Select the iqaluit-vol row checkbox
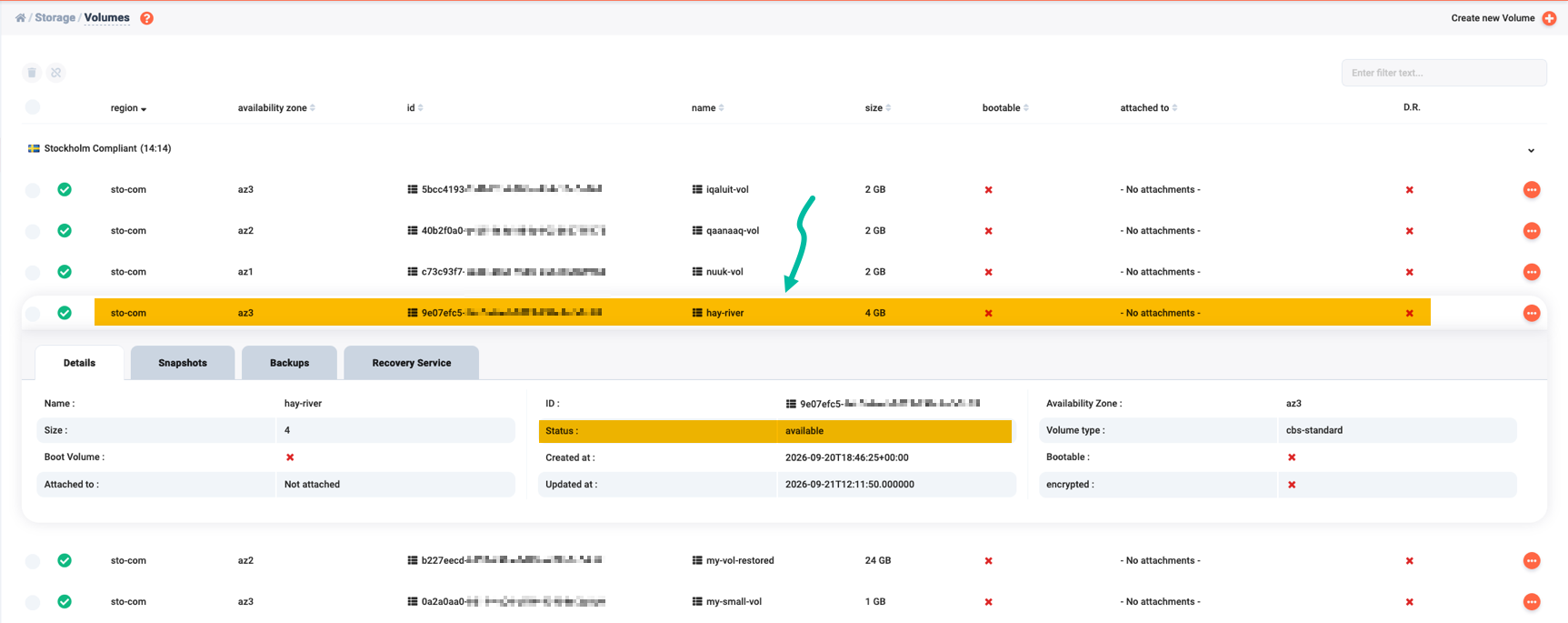The width and height of the screenshot is (1568, 623). pyautogui.click(x=33, y=190)
